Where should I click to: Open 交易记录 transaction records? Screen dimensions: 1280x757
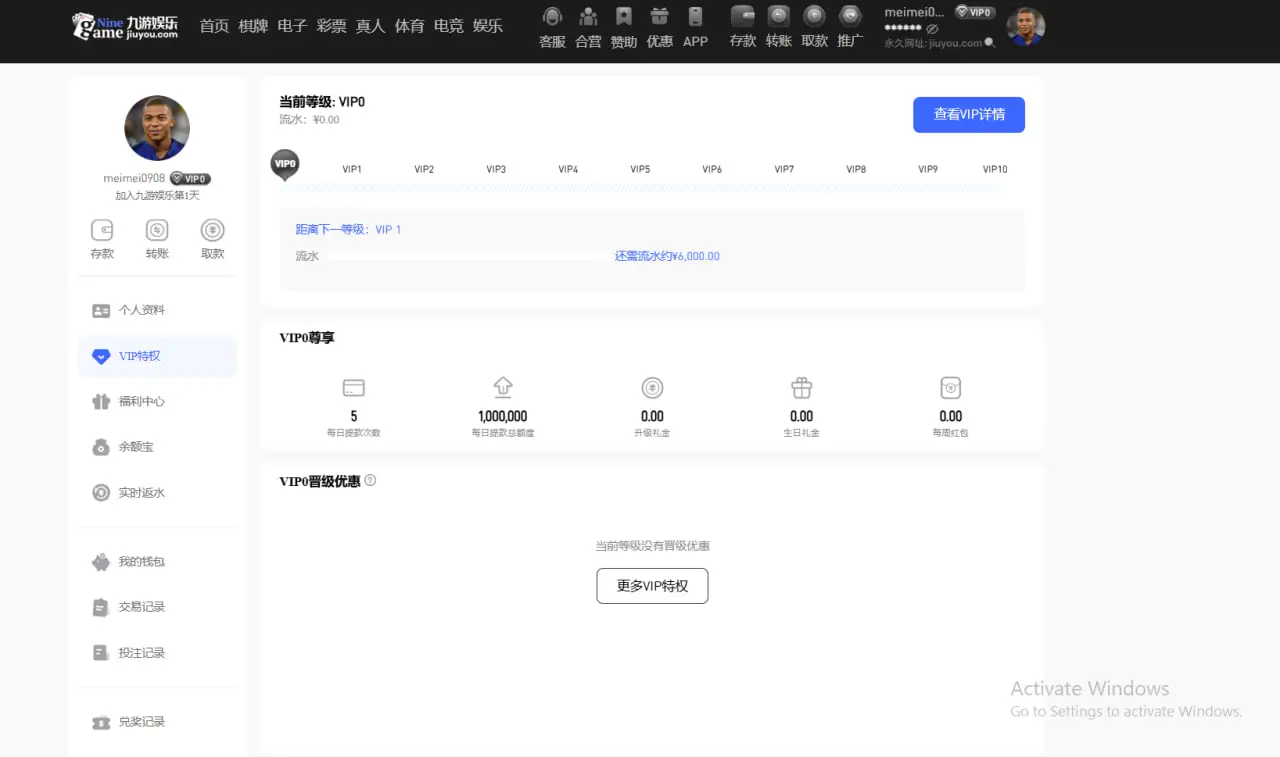(141, 607)
